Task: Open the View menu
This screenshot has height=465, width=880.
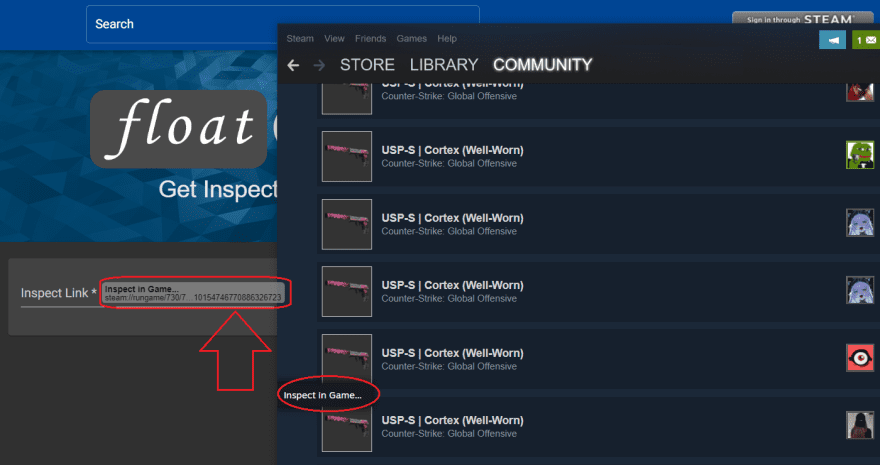Action: tap(334, 39)
